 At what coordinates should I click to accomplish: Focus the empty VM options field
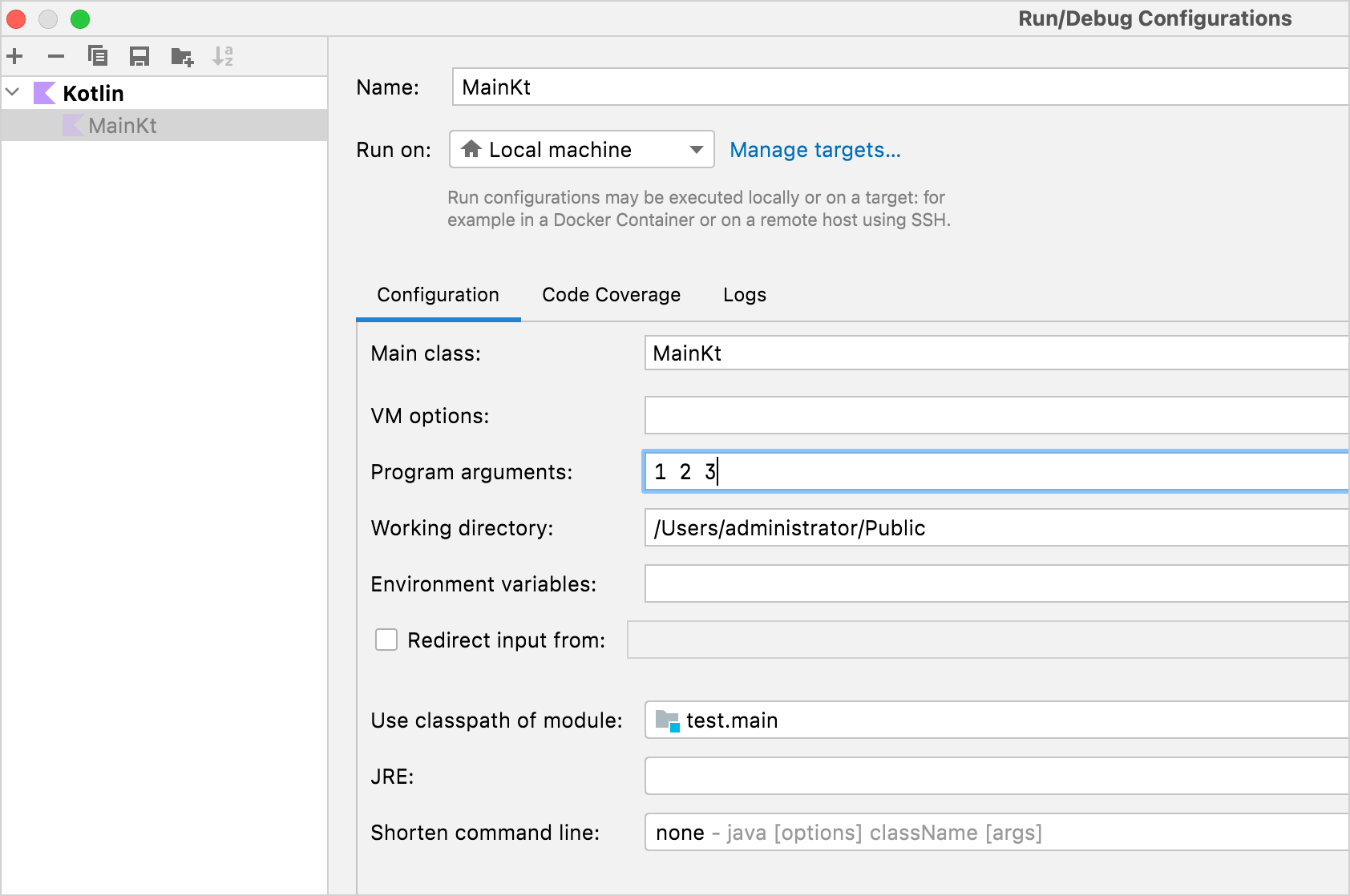coord(997,415)
